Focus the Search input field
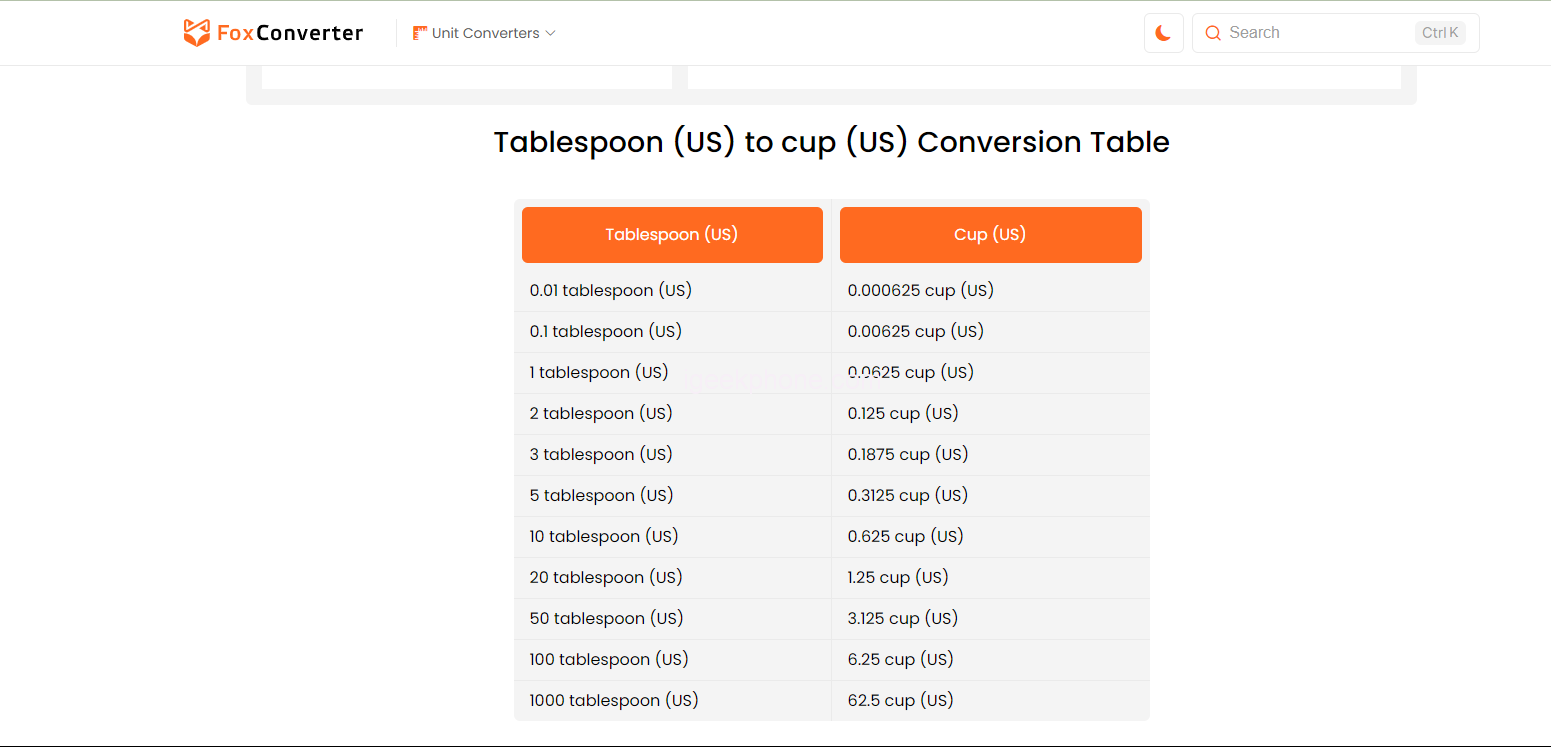This screenshot has width=1551, height=747. click(x=1310, y=33)
